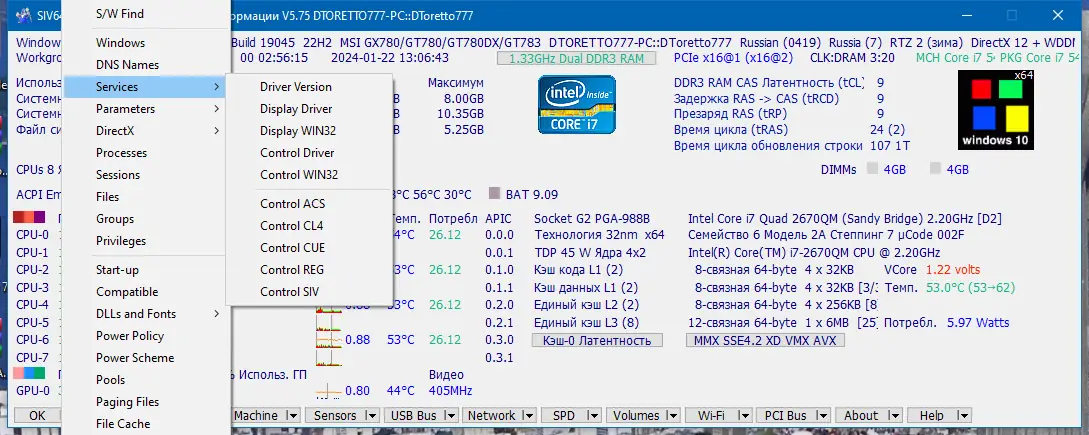Click the MMX SSE4.2 XD VMX AVX button
The image size is (1089, 435).
765,340
